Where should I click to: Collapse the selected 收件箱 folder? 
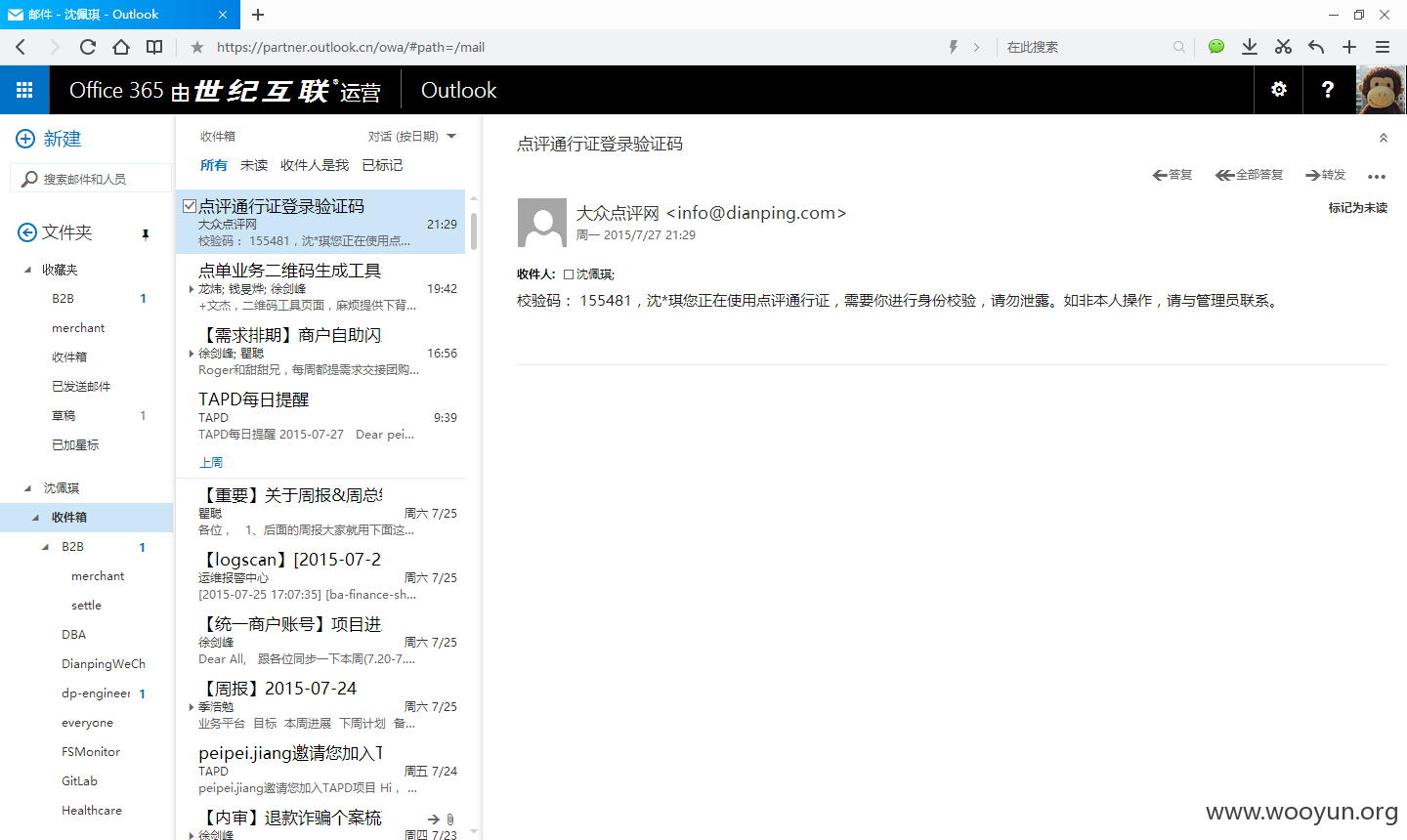tap(36, 518)
